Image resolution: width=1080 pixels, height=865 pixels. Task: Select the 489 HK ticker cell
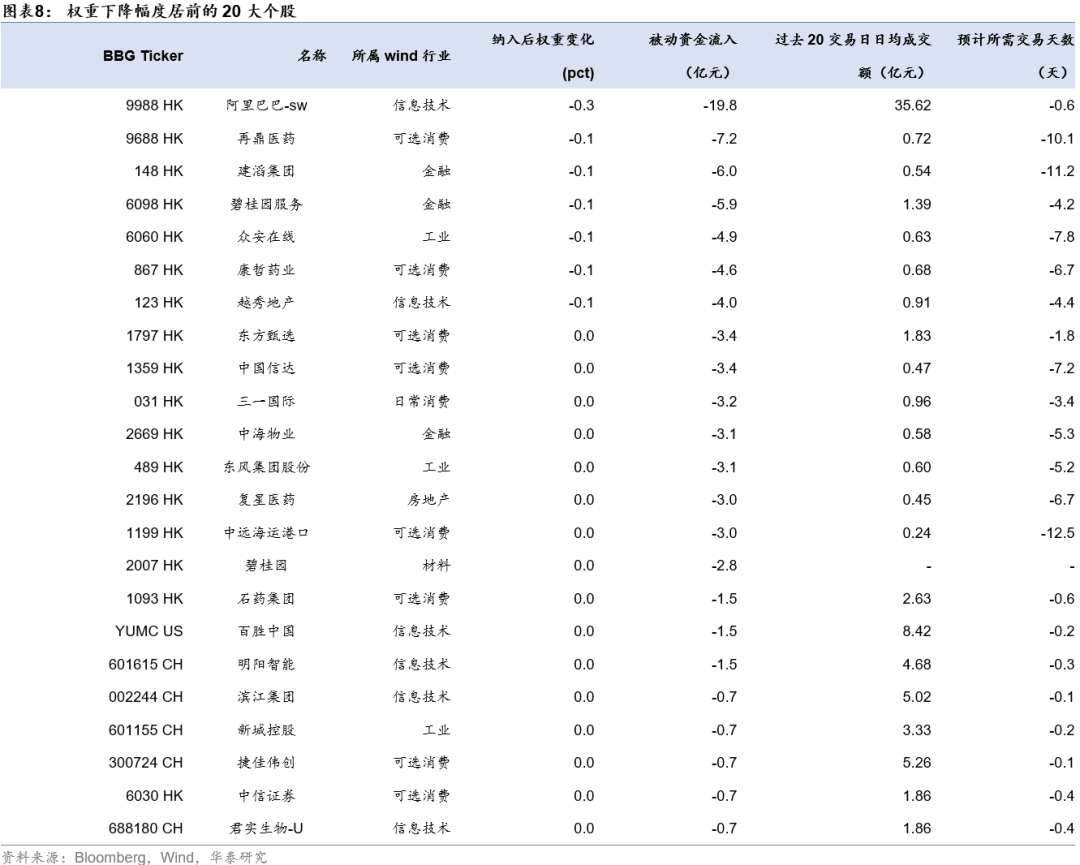tap(158, 467)
